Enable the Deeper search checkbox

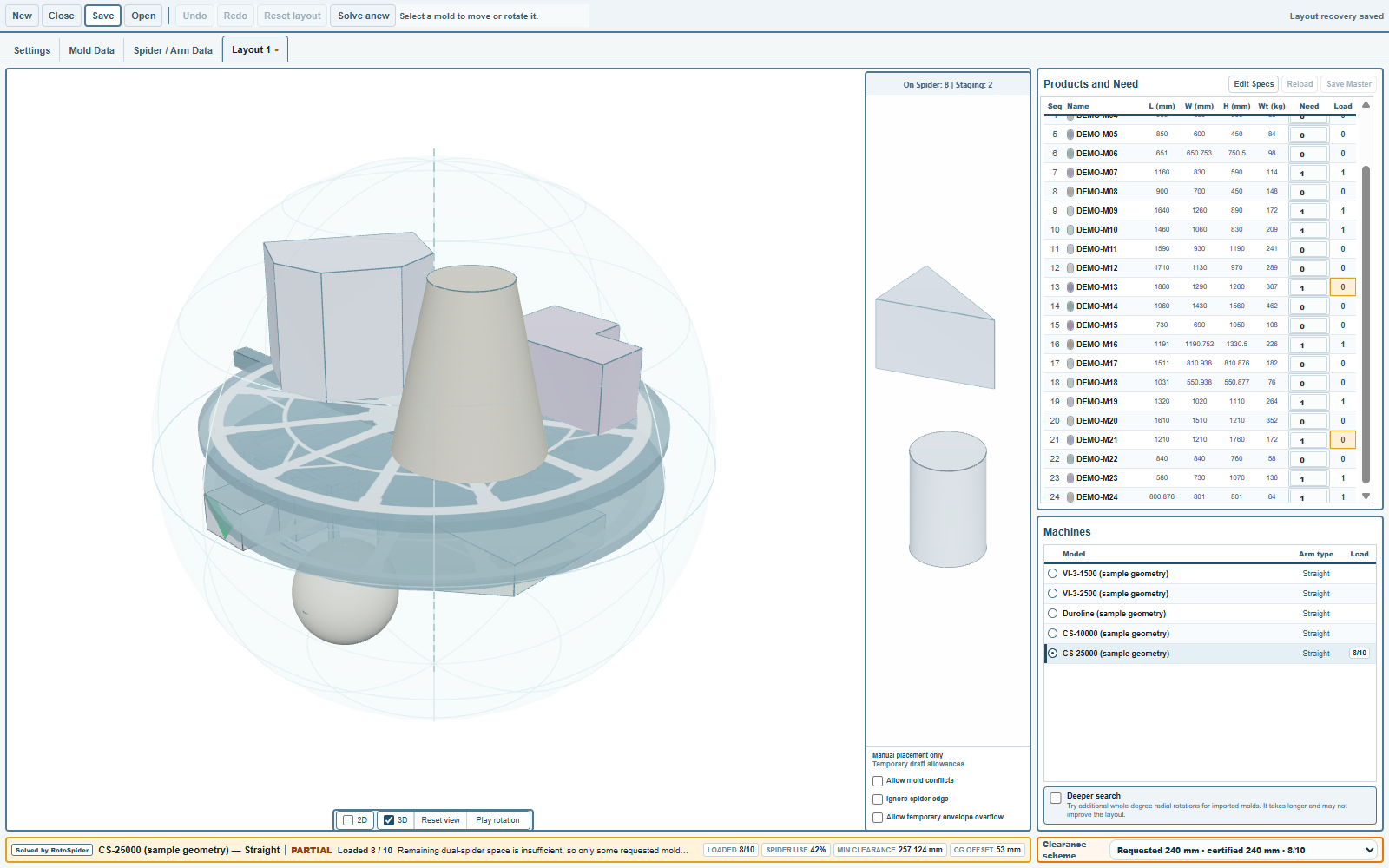tap(1056, 798)
